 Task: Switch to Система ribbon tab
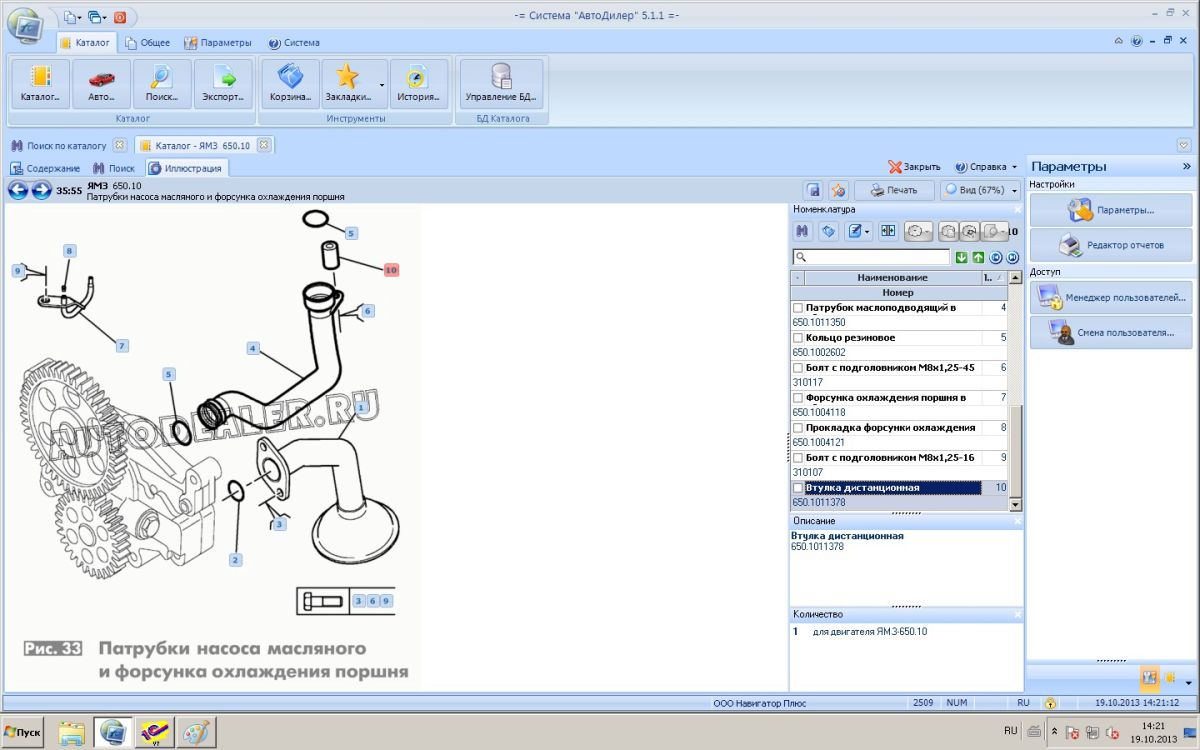294,43
